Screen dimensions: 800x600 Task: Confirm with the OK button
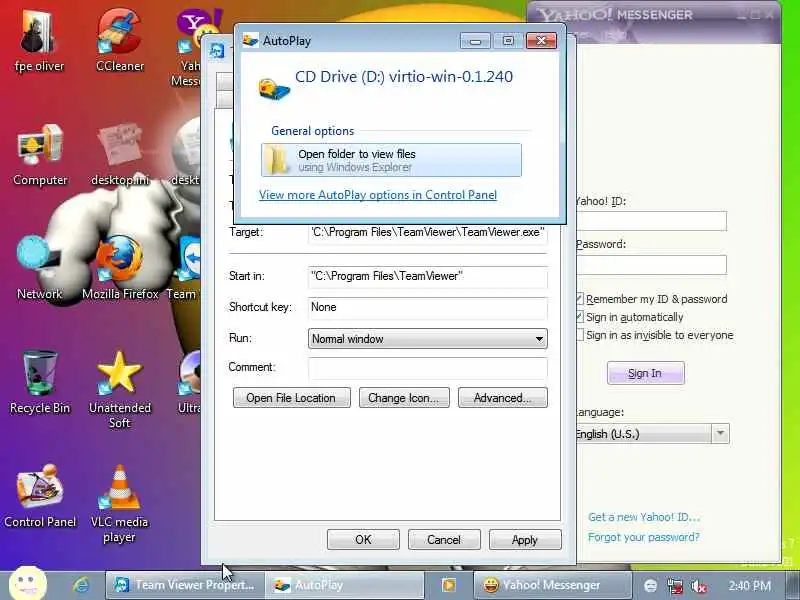(x=363, y=540)
